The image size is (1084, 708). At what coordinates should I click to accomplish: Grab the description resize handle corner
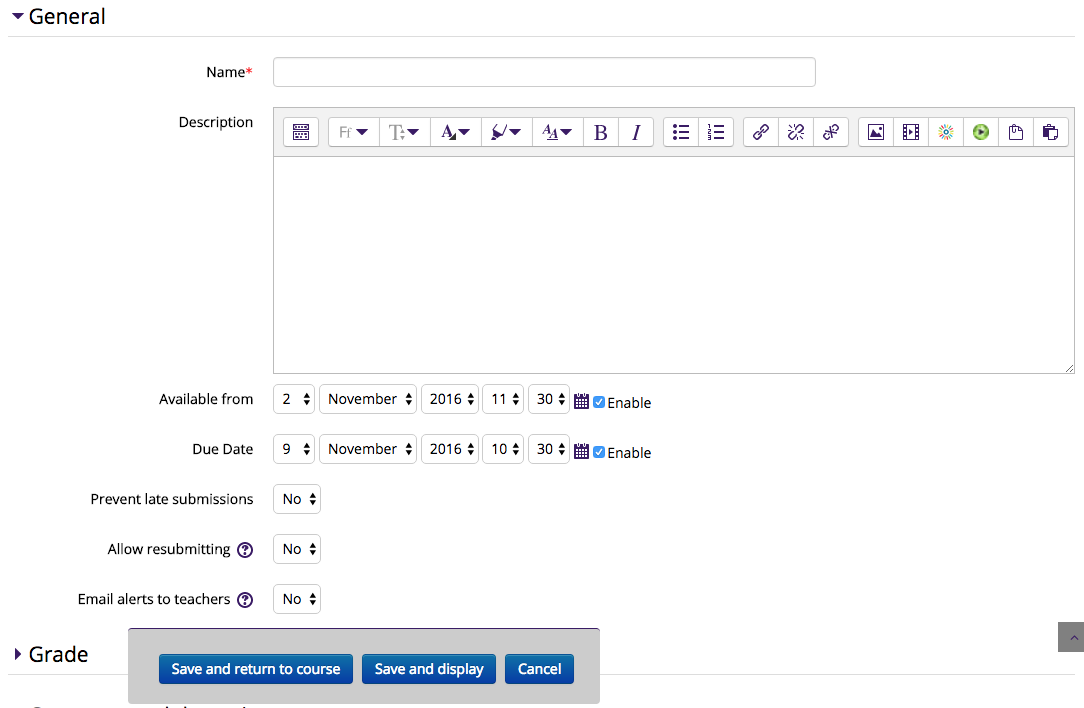pos(1069,369)
